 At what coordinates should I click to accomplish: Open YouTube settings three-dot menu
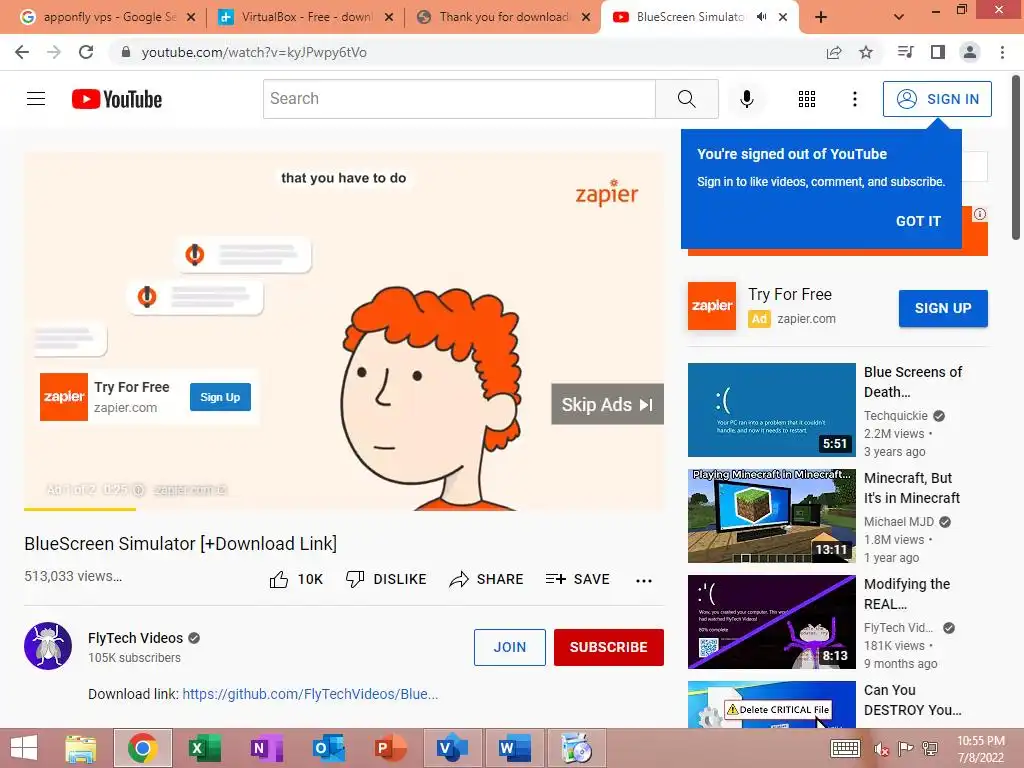point(854,99)
